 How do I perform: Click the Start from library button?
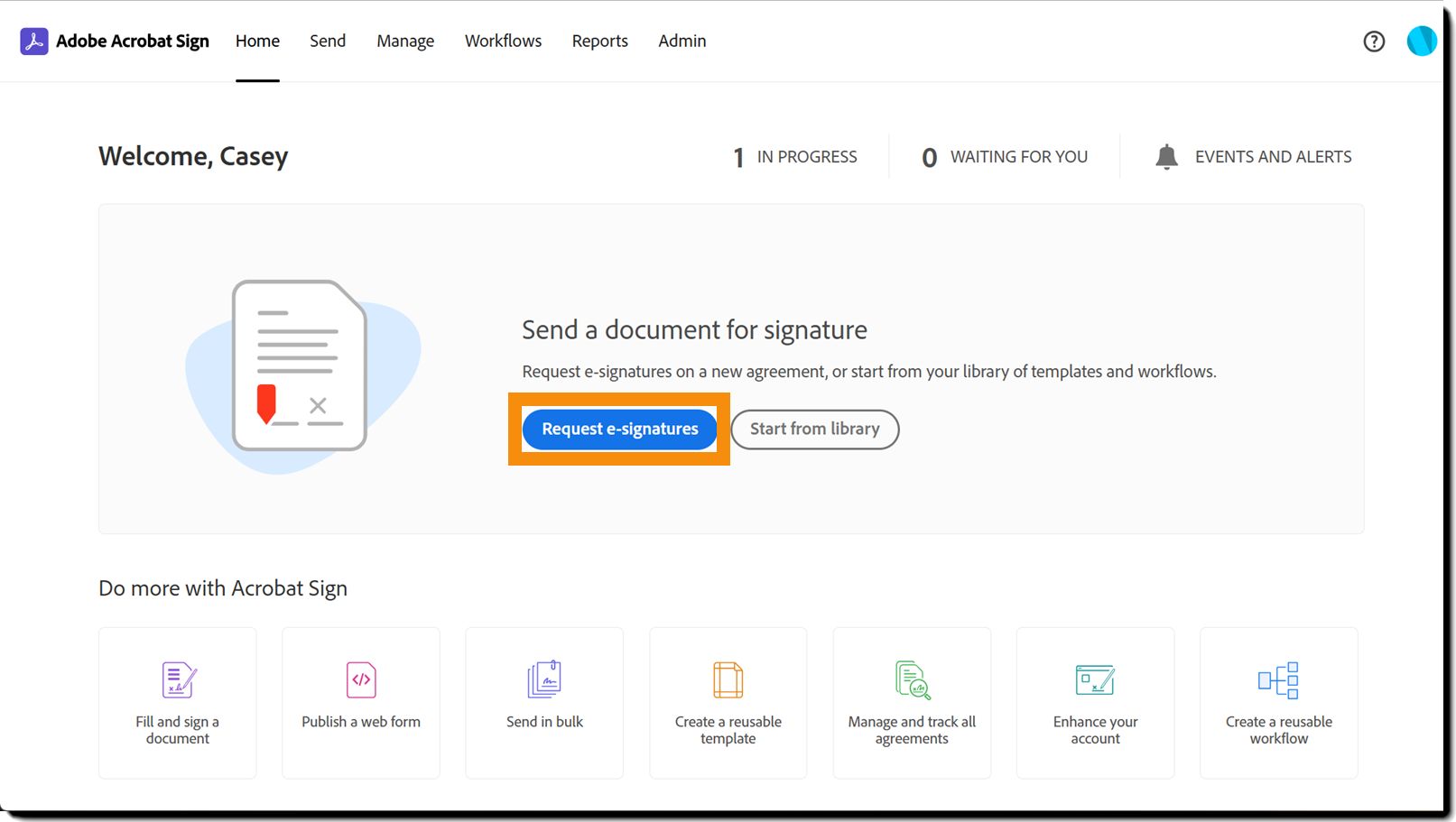[814, 429]
